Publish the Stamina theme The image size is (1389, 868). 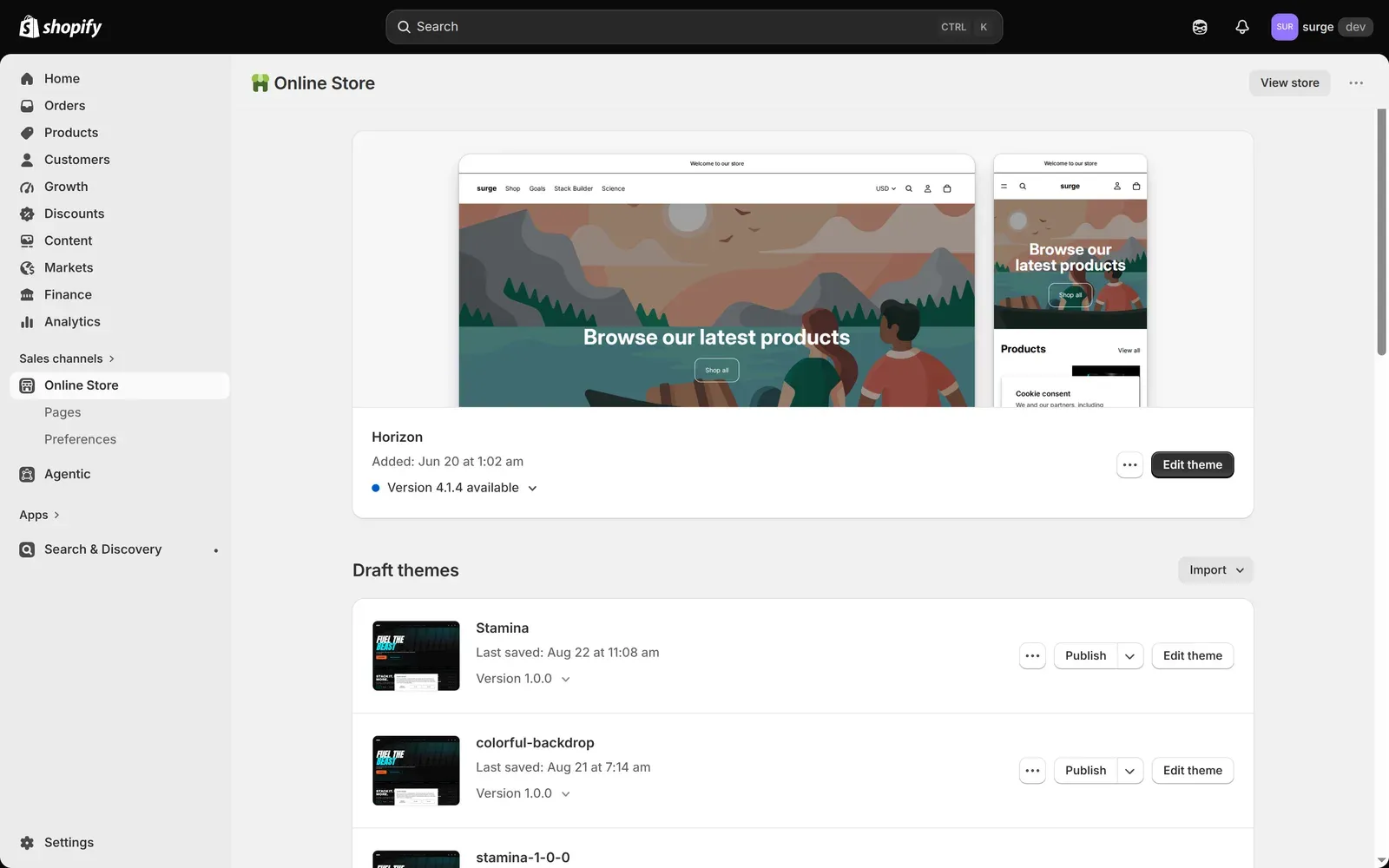tap(1085, 656)
